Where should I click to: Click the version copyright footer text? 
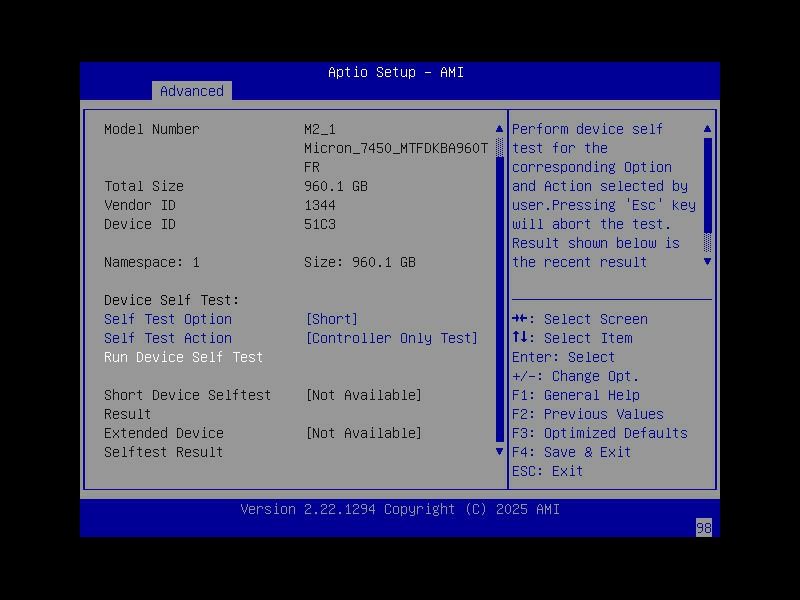400,509
